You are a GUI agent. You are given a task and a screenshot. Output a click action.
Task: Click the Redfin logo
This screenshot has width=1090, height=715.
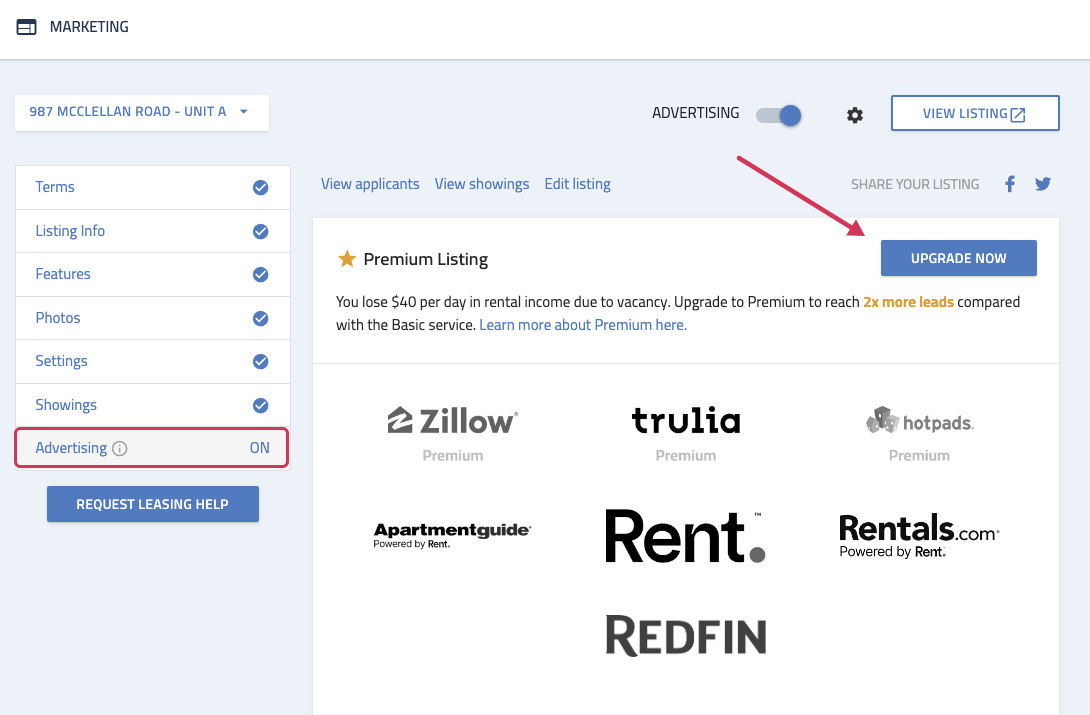(686, 635)
